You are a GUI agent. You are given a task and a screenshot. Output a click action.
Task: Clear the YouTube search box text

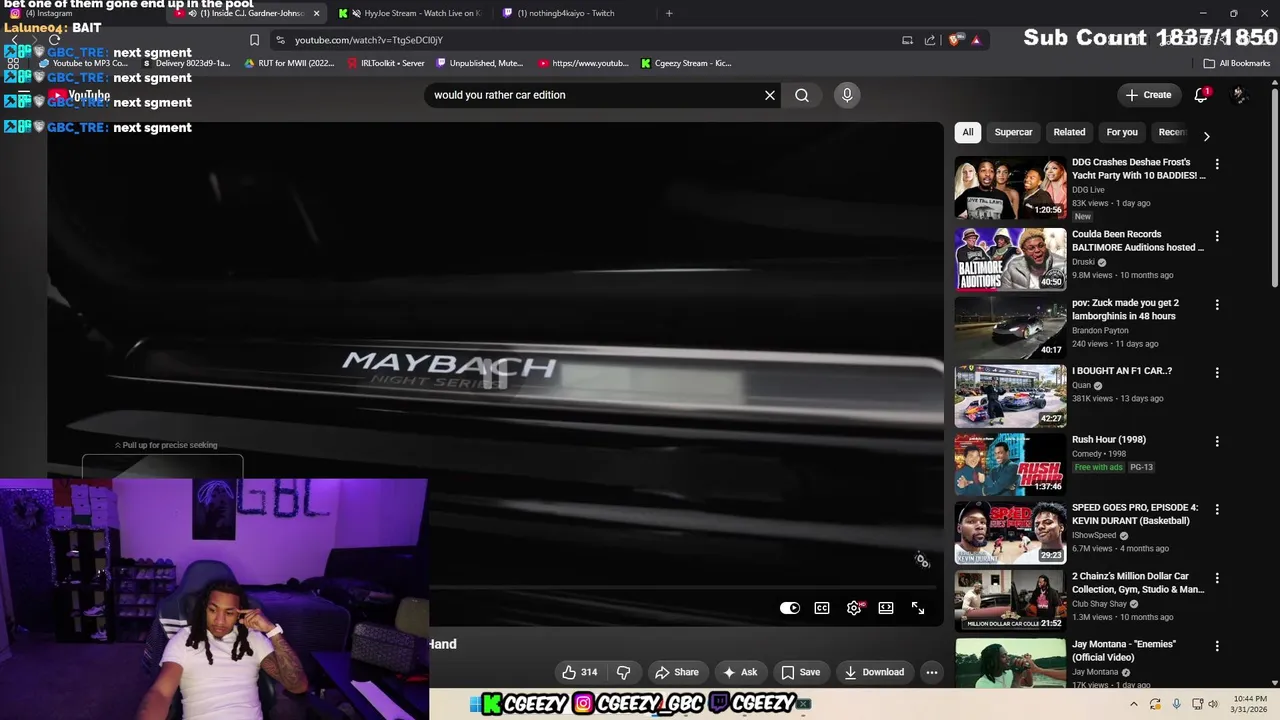tap(770, 95)
